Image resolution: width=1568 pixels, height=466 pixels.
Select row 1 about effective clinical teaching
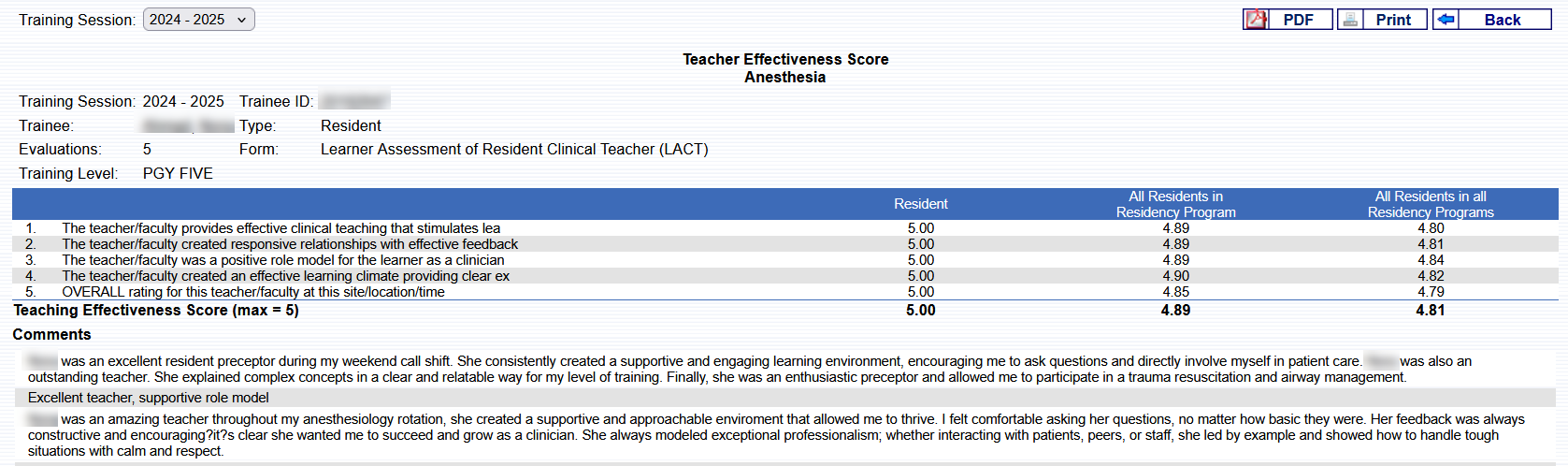click(x=281, y=228)
